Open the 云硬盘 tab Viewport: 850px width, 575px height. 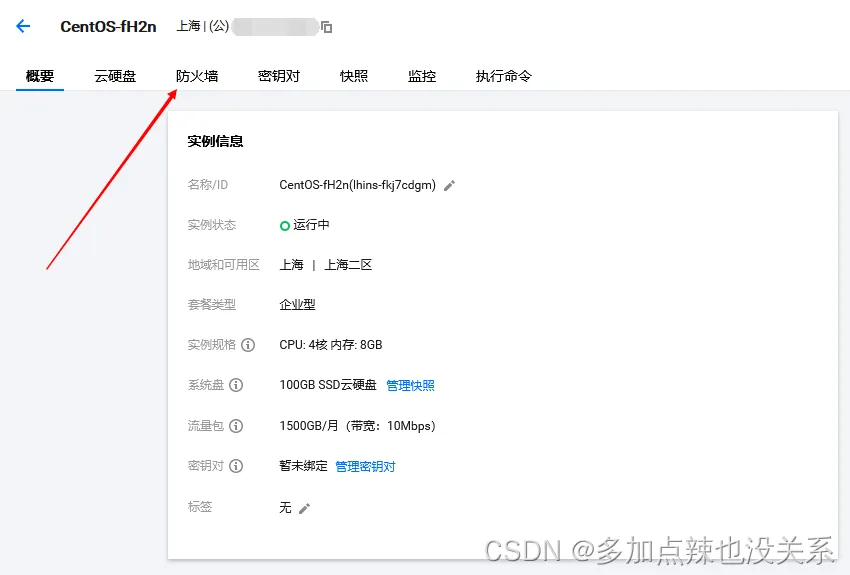coord(115,76)
